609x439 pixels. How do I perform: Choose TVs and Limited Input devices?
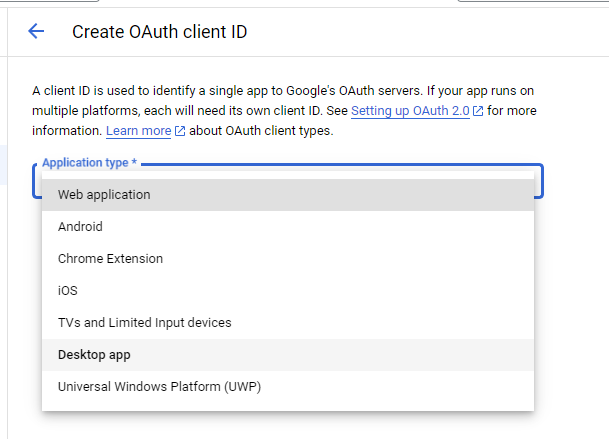click(x=288, y=323)
